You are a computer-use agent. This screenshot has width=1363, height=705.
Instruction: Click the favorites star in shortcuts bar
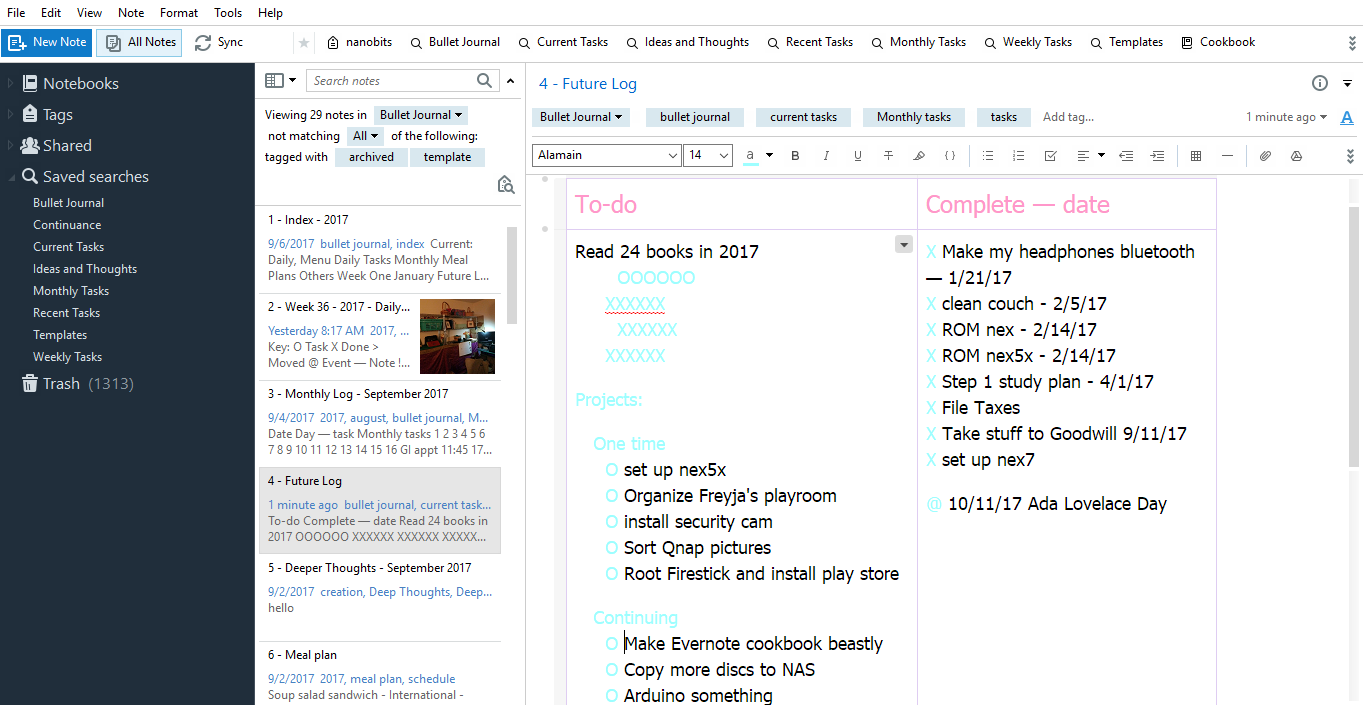(304, 43)
